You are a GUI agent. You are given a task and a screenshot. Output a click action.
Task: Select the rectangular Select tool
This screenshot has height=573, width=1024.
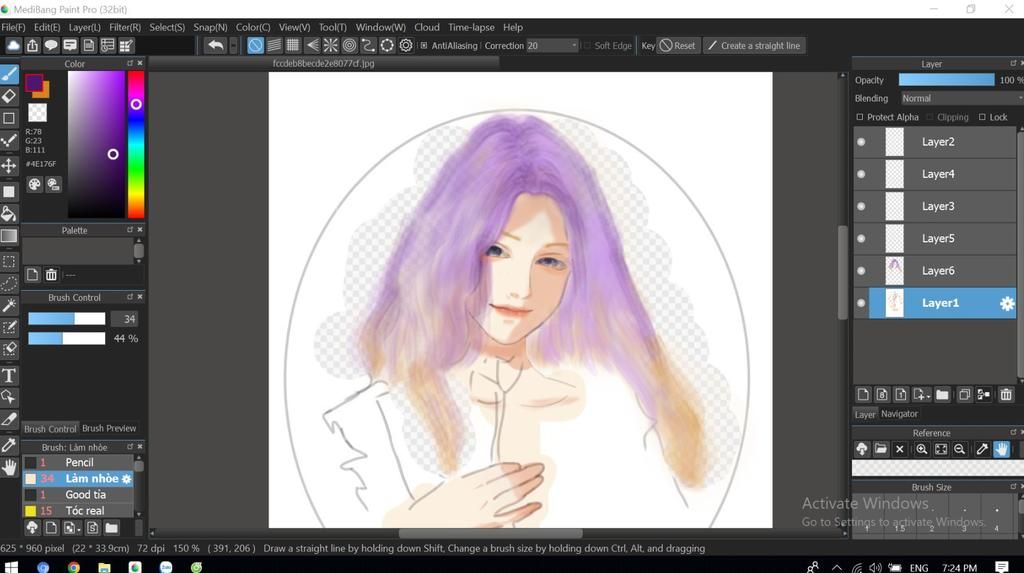click(9, 262)
